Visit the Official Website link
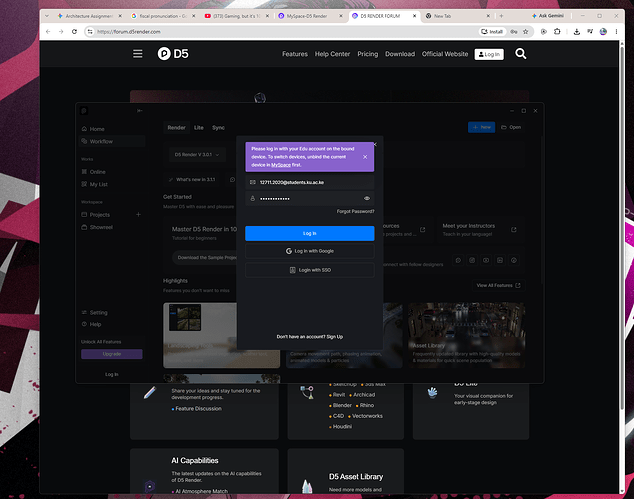This screenshot has width=634, height=499. tap(445, 54)
